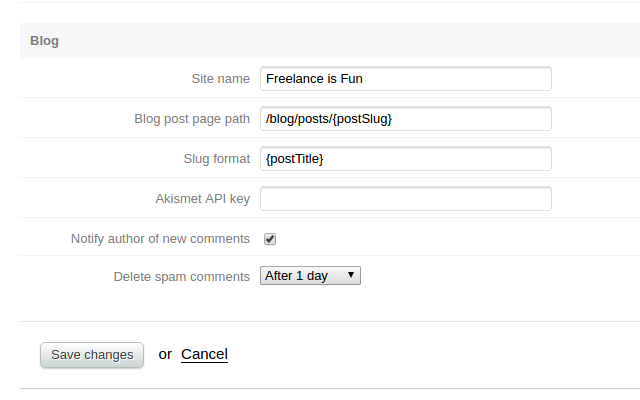Screen dimensions: 640x400
Task: Select the empty Akismet API key field
Action: point(405,199)
